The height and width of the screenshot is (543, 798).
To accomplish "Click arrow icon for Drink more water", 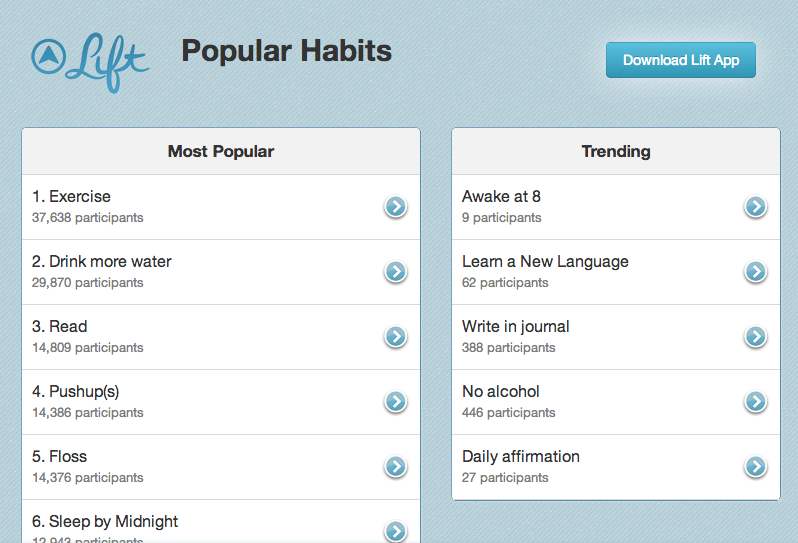I will pyautogui.click(x=396, y=272).
